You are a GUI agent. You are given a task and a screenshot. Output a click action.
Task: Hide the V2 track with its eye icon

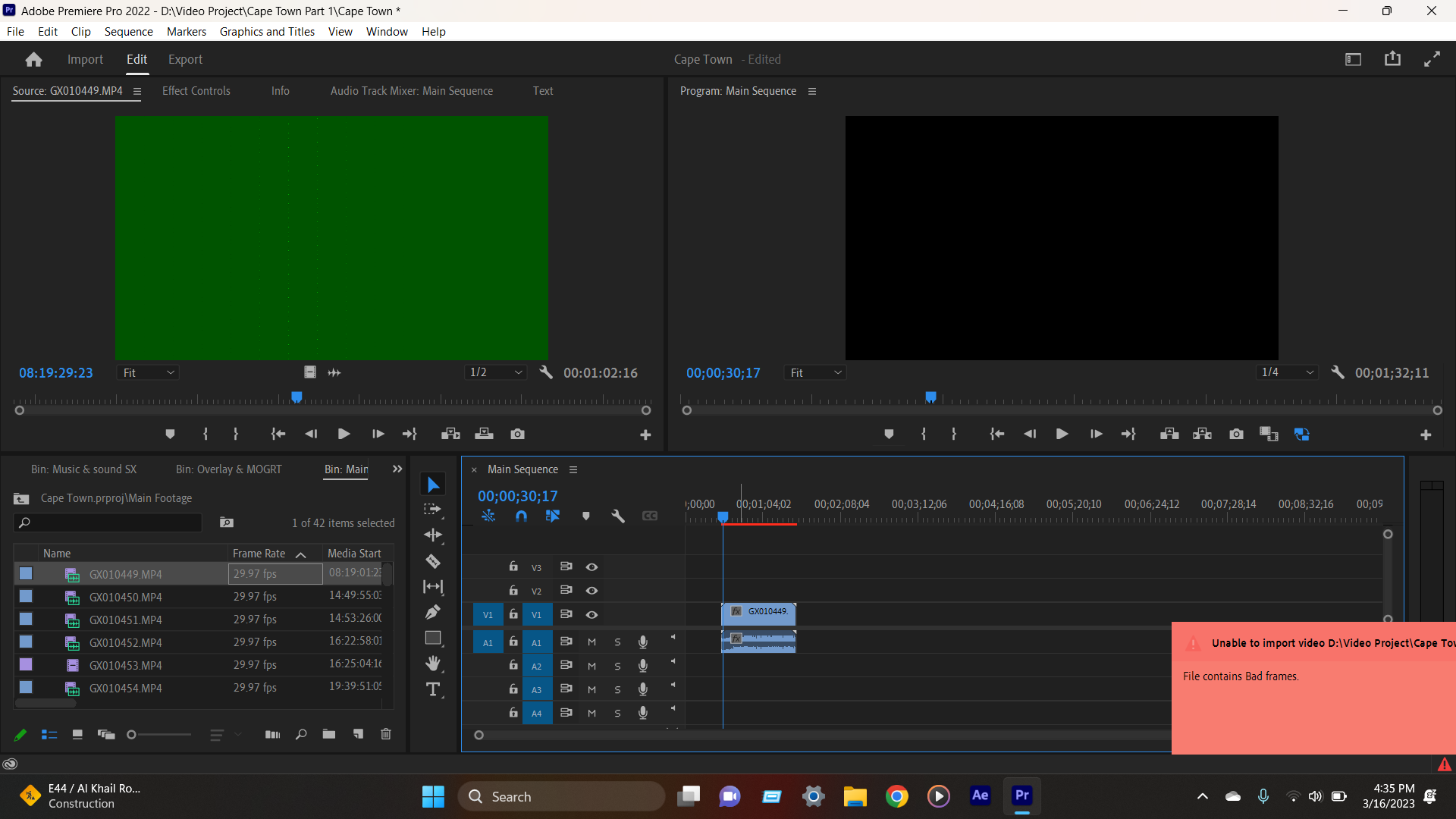click(592, 590)
